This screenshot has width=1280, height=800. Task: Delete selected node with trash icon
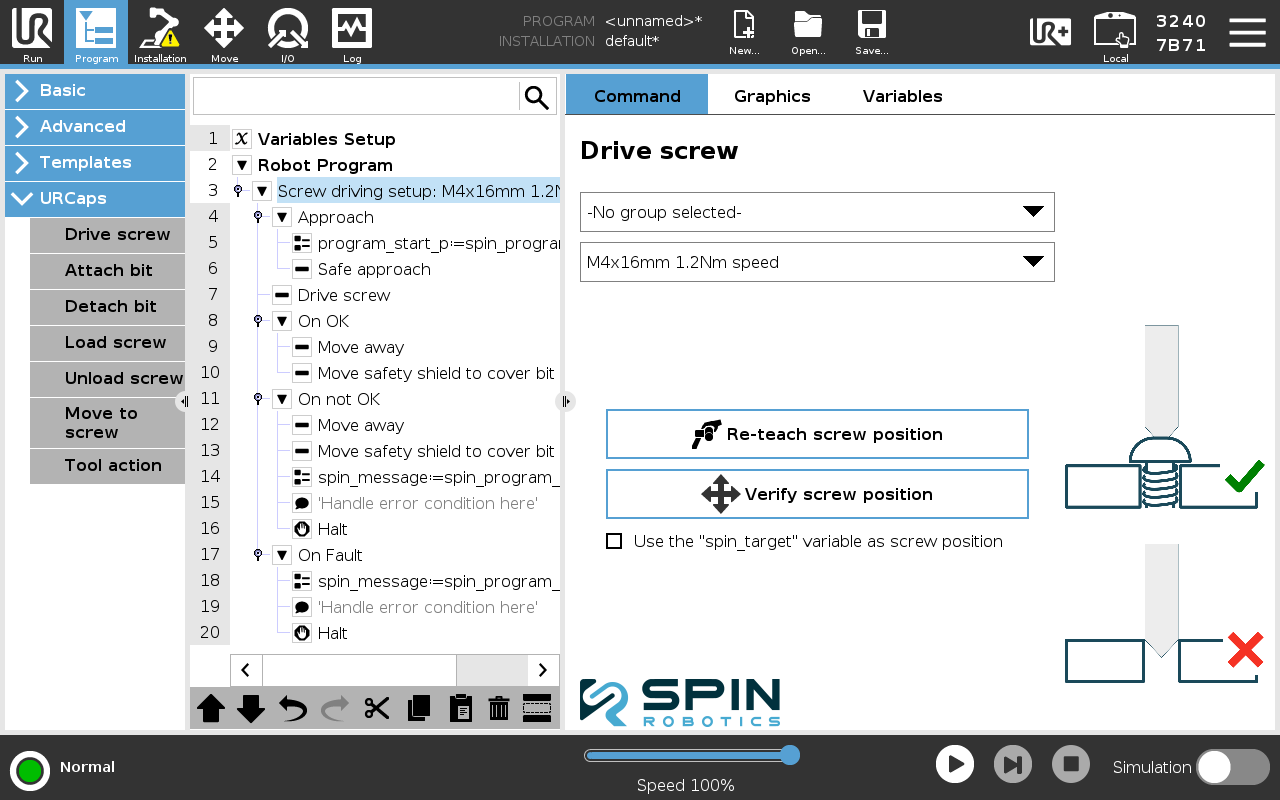499,709
